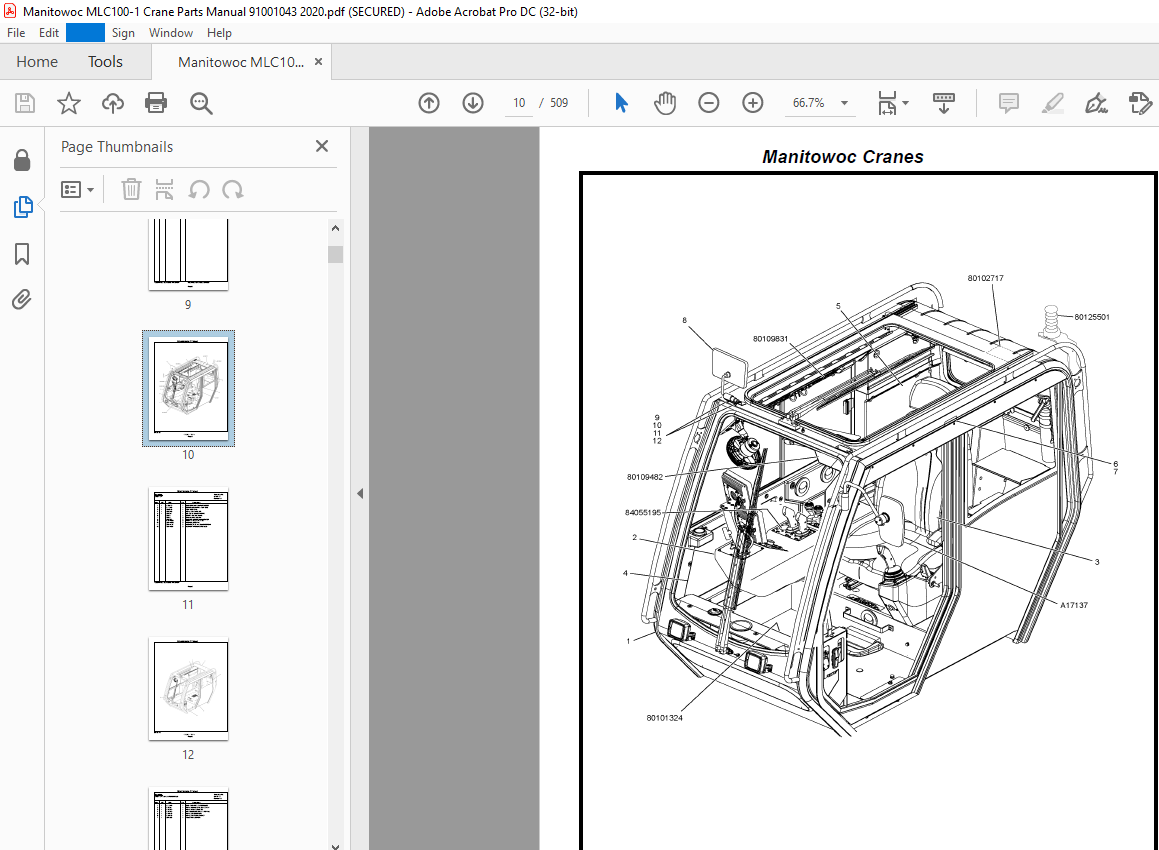This screenshot has height=850, width=1159.
Task: Toggle the Page Thumbnails pane icon
Action: [23, 207]
